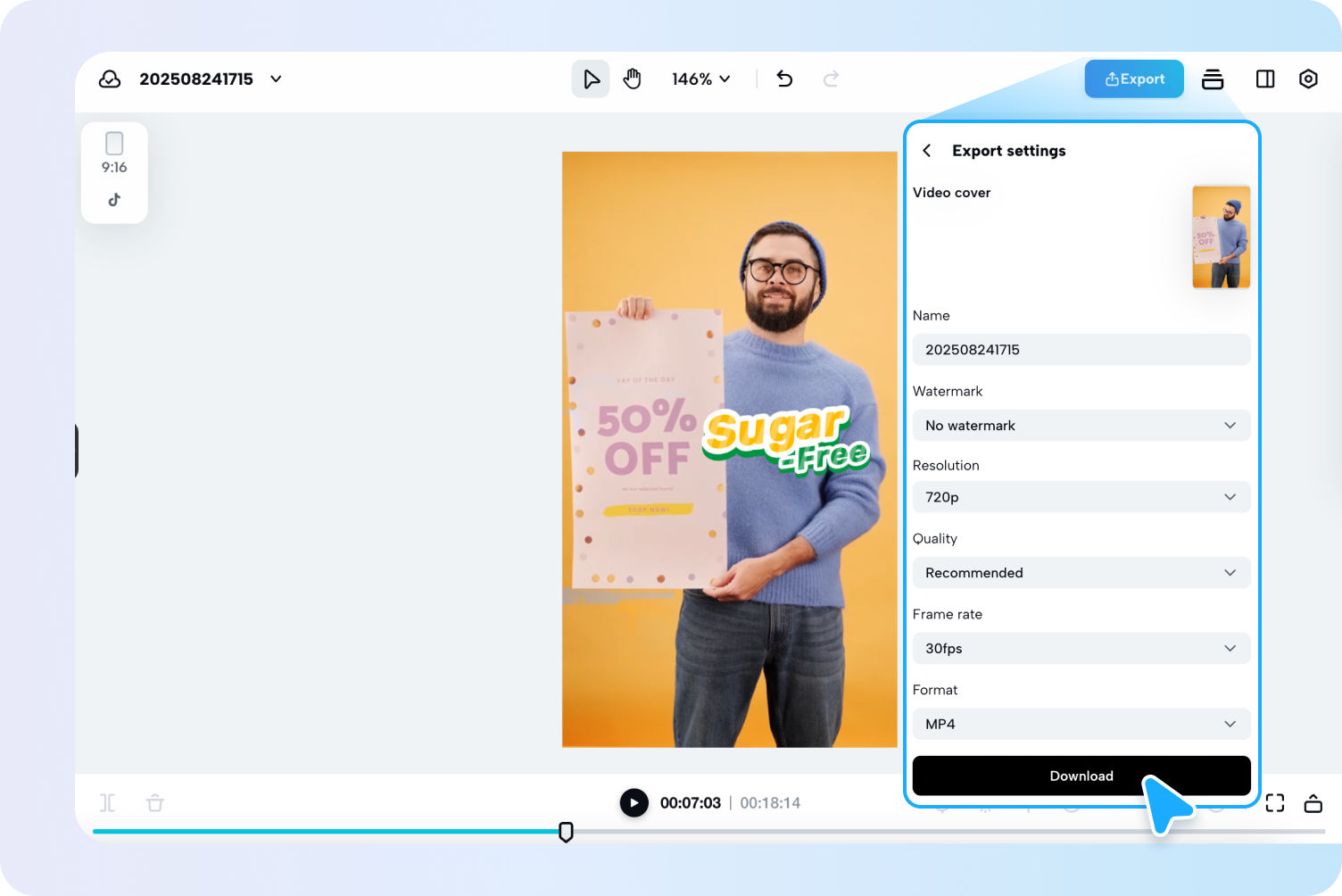Toggle the split panel layout view
Screen dimensions: 1342x896
tap(1264, 79)
